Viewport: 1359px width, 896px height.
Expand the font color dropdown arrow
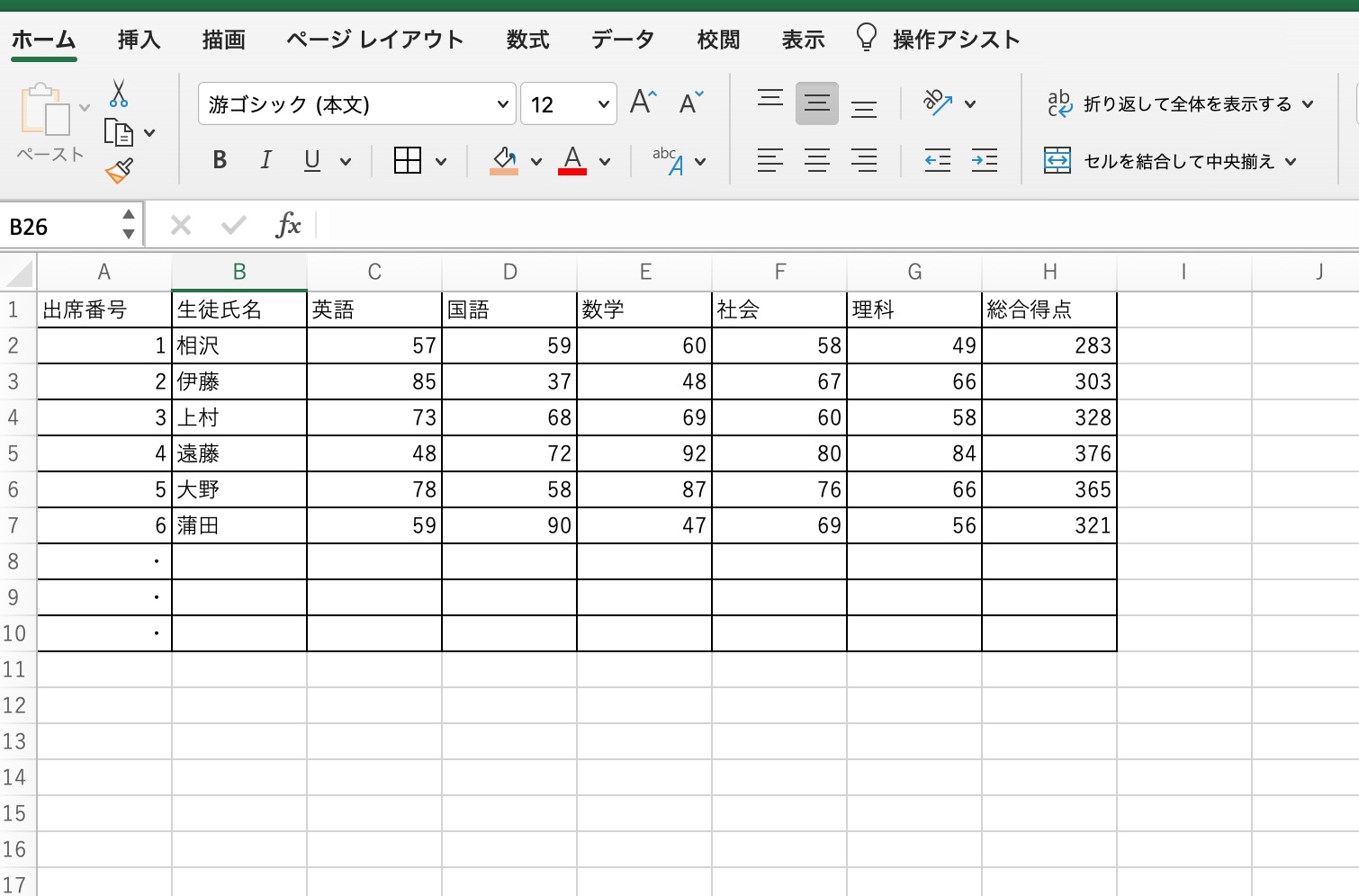(605, 162)
